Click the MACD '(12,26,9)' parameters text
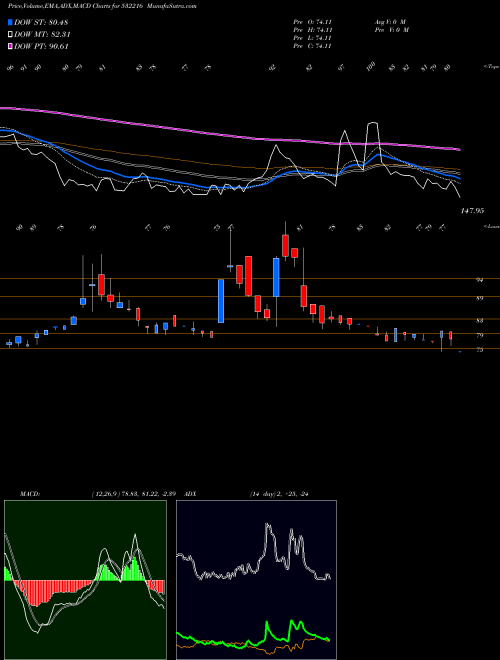This screenshot has width=500, height=660. coord(105,494)
